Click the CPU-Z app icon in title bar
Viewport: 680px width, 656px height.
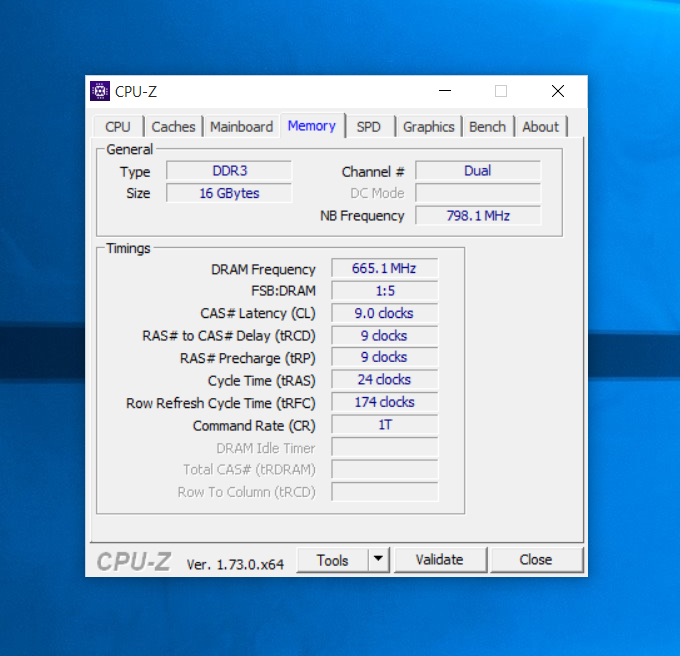[100, 91]
